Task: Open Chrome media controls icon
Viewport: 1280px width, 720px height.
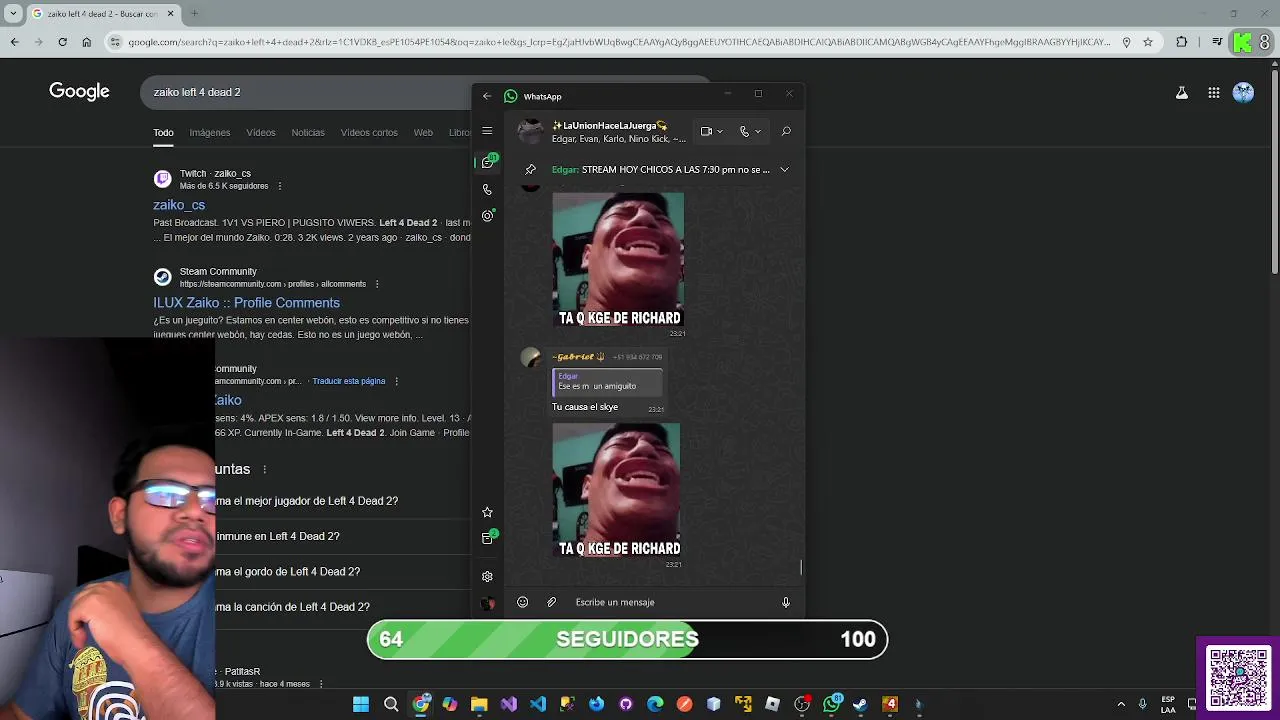Action: pyautogui.click(x=1217, y=42)
